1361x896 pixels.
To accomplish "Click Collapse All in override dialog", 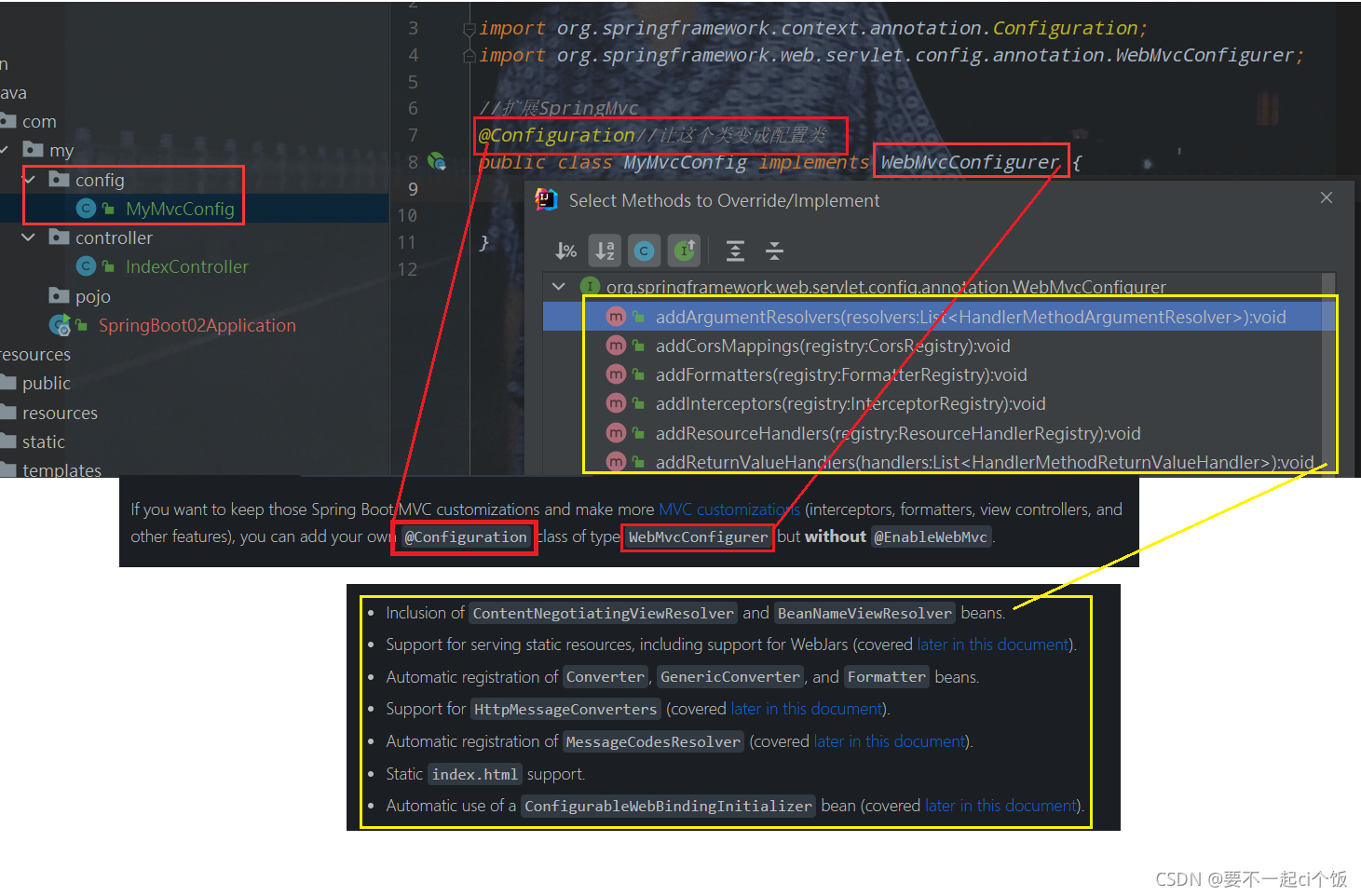I will [x=774, y=251].
